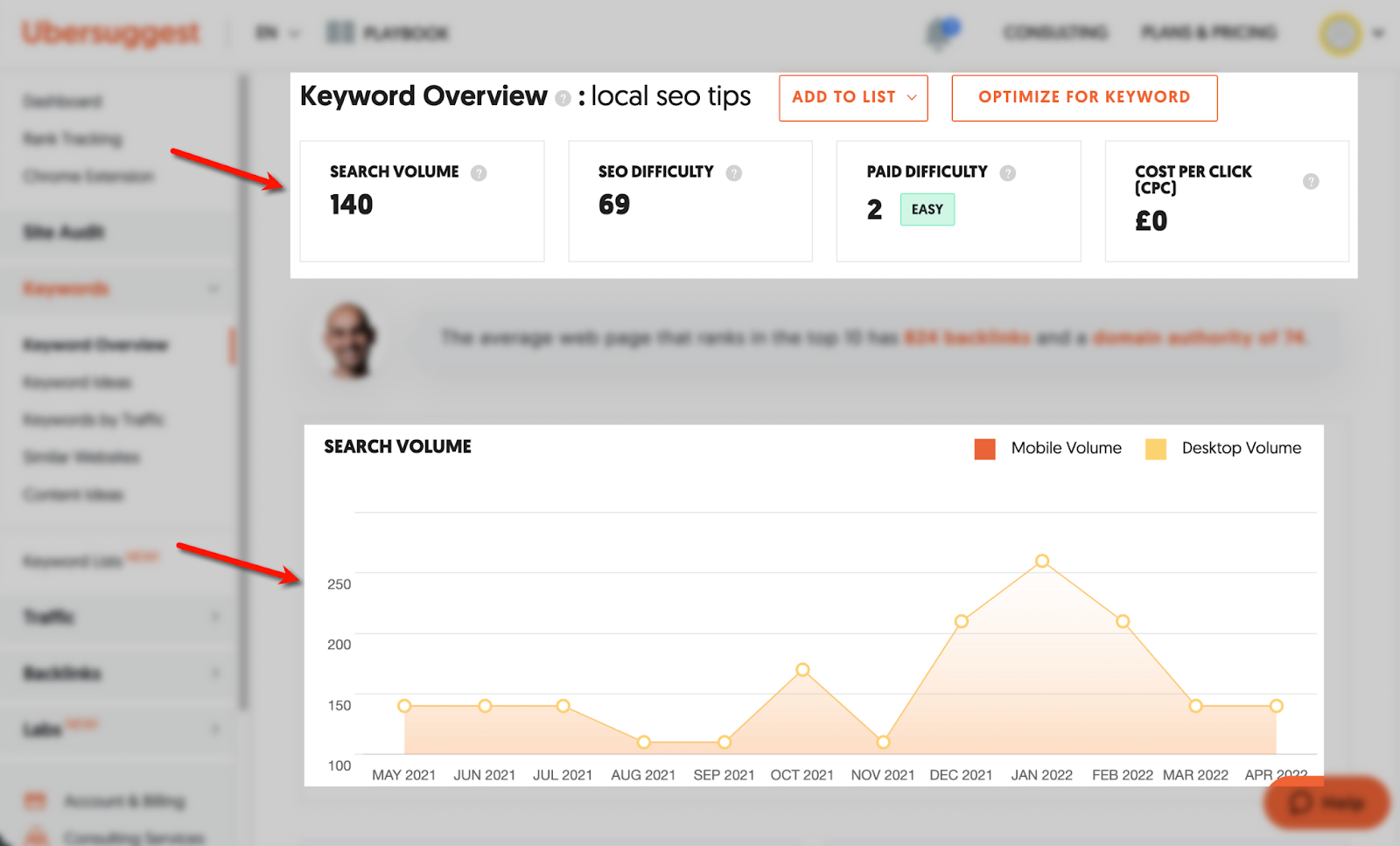The width and height of the screenshot is (1400, 846).
Task: Open Keyword Ideas in the sidebar
Action: (x=77, y=382)
